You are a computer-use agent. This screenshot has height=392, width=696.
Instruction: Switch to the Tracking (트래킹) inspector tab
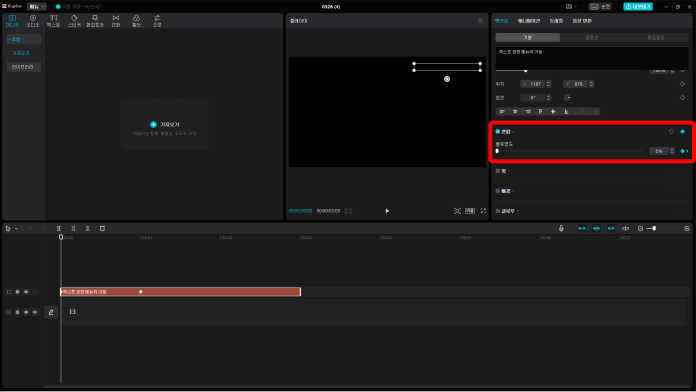556,21
